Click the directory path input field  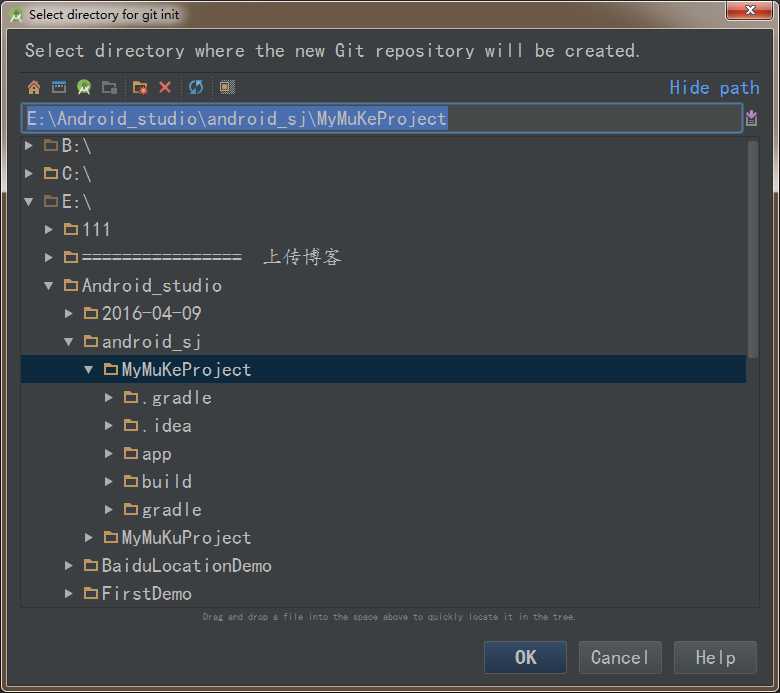[x=382, y=118]
